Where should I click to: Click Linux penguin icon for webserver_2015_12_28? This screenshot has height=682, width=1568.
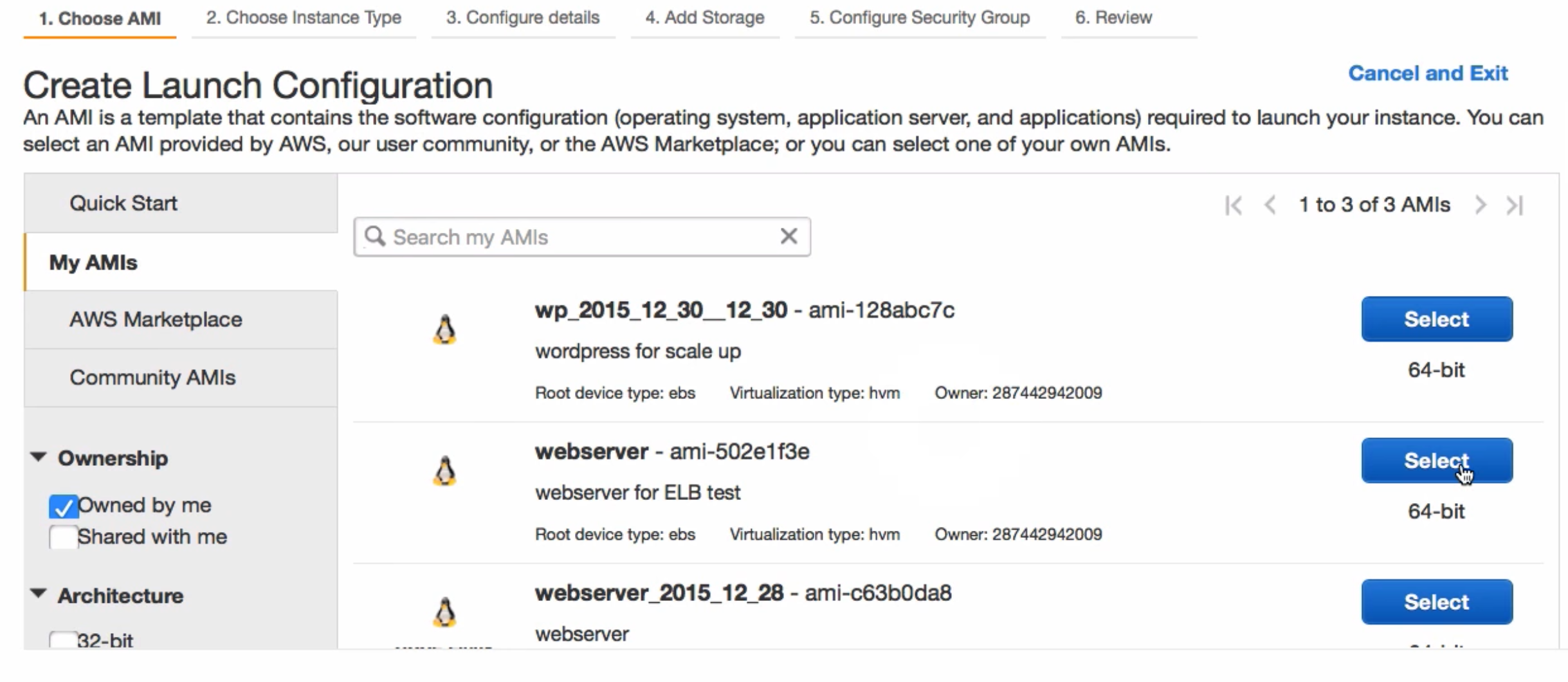pyautogui.click(x=444, y=612)
